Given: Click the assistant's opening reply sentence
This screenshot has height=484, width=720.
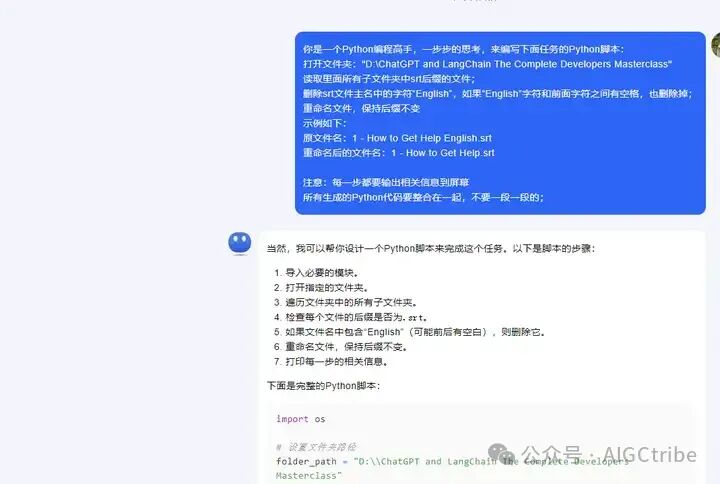Looking at the screenshot, I should click(431, 249).
